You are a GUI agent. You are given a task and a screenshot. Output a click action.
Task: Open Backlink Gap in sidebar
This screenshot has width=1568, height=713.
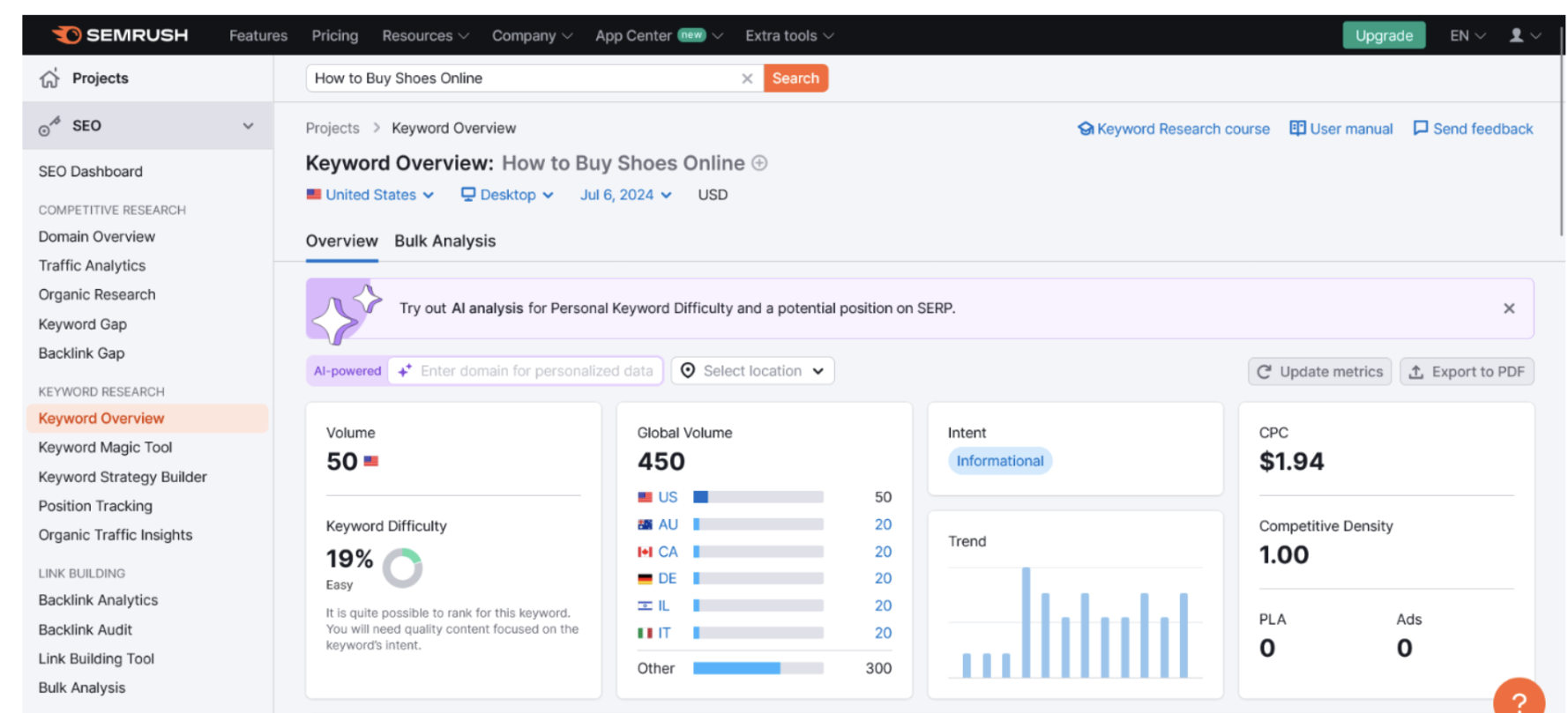[x=81, y=353]
